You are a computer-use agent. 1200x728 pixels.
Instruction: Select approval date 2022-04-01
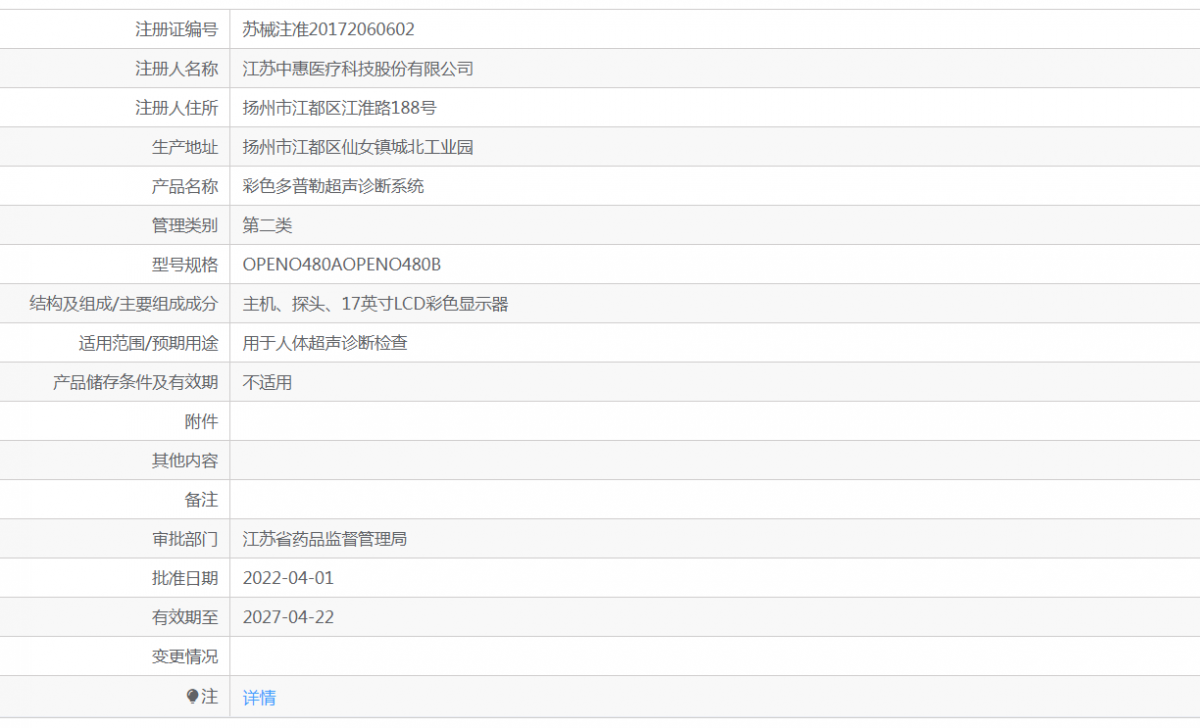(288, 578)
